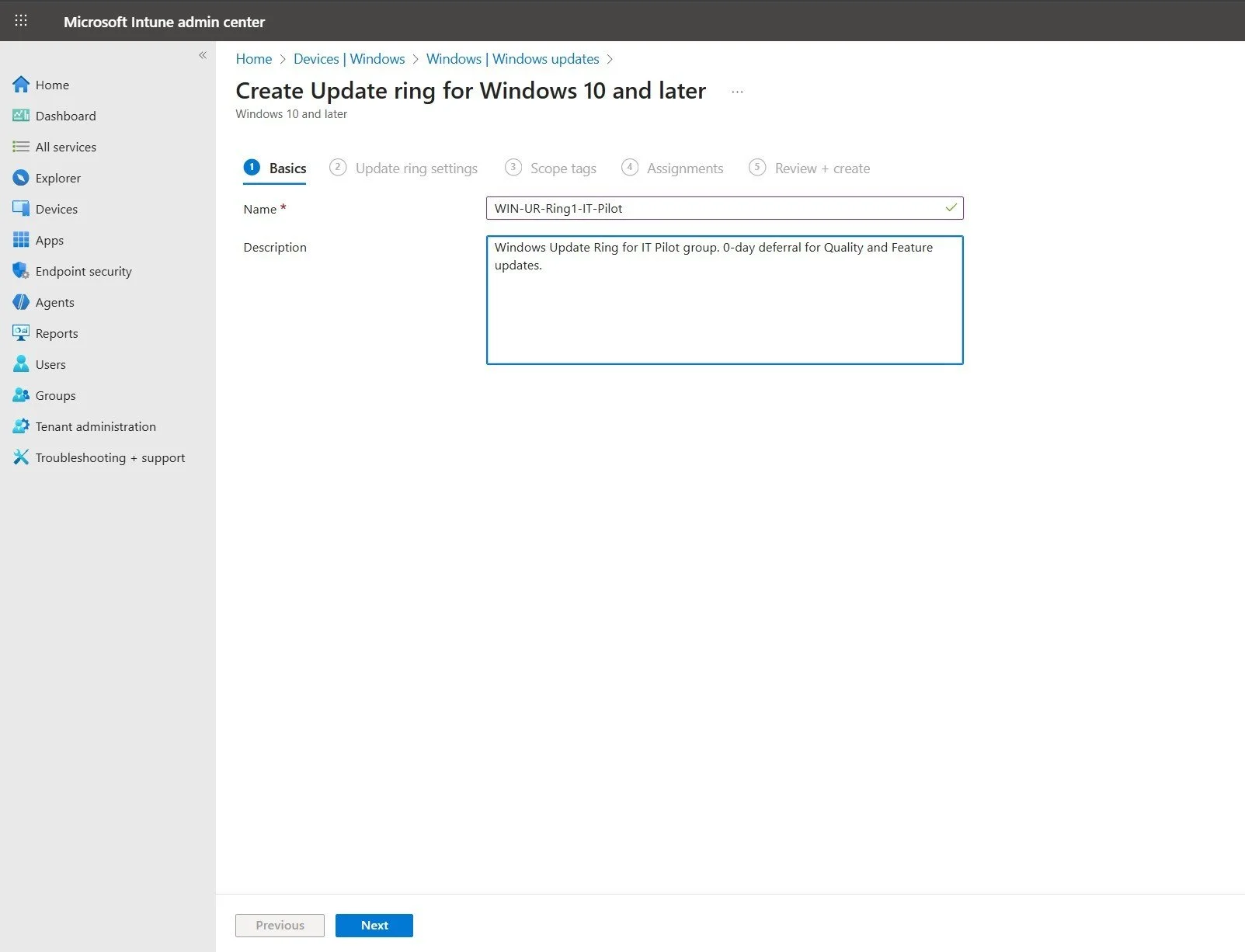Follow the Windows | Windows updates breadcrumb
This screenshot has height=952, width=1245.
tap(513, 59)
